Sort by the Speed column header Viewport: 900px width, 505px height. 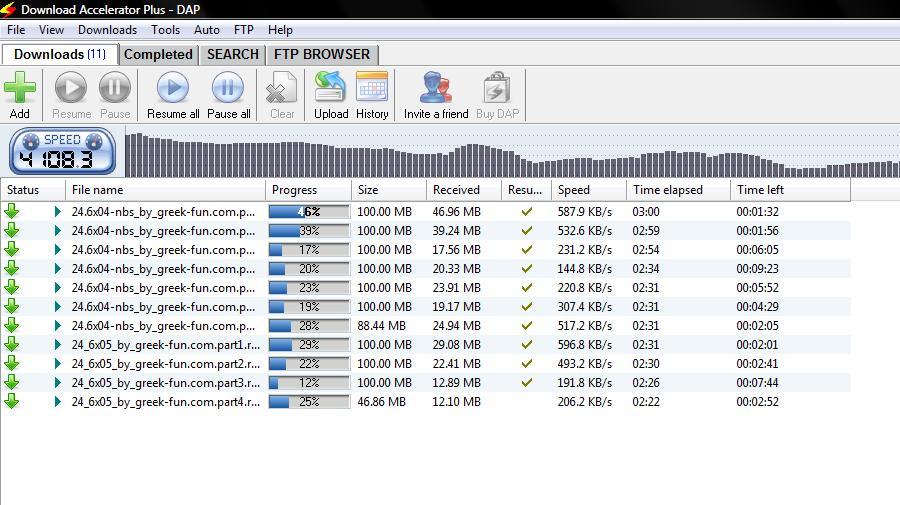pos(589,190)
